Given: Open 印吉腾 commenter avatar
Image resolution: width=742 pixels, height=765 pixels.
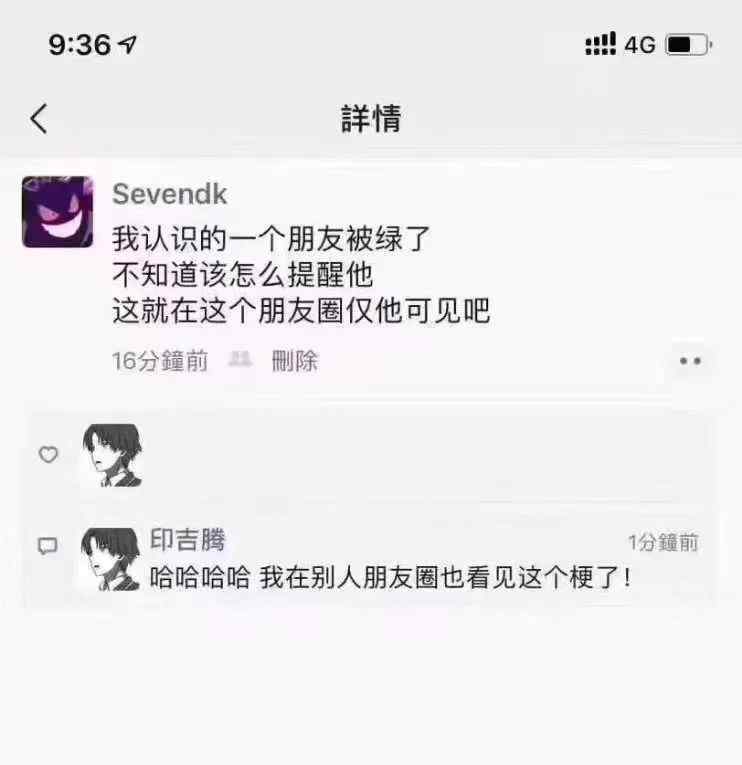Looking at the screenshot, I should click(x=111, y=559).
